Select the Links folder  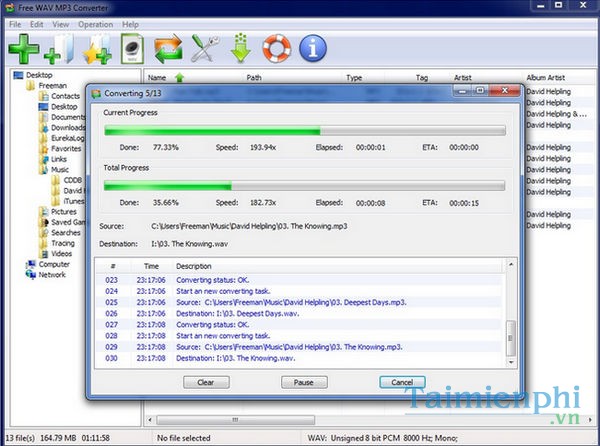pos(59,159)
